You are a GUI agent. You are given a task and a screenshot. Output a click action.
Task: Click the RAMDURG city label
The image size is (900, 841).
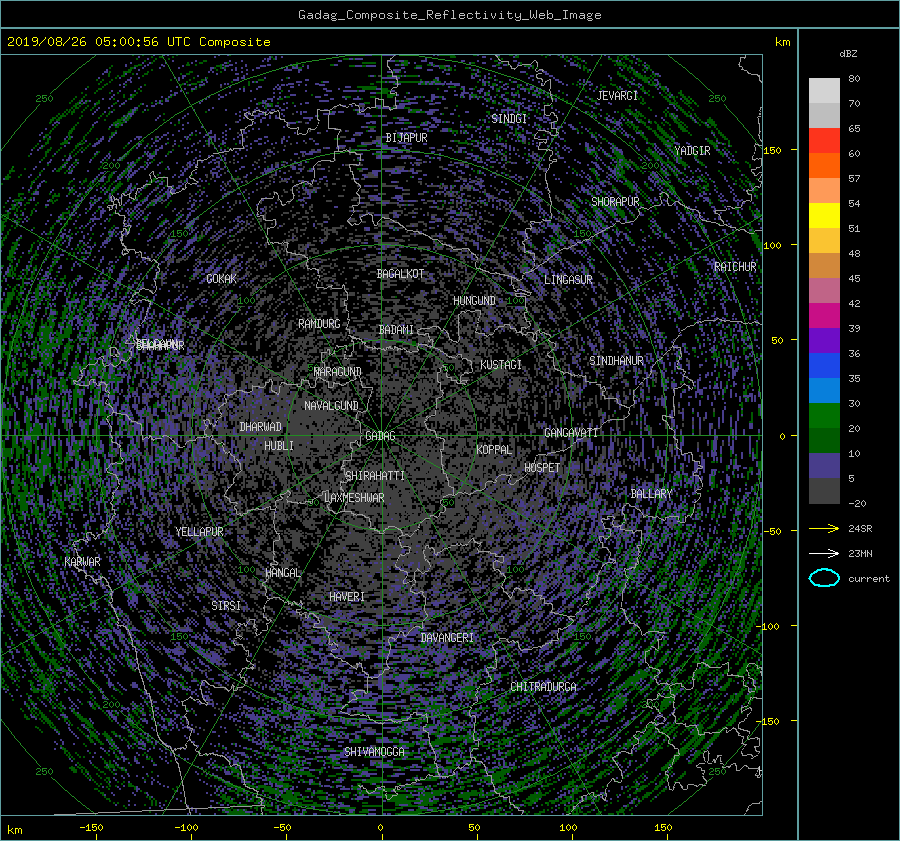[x=319, y=324]
